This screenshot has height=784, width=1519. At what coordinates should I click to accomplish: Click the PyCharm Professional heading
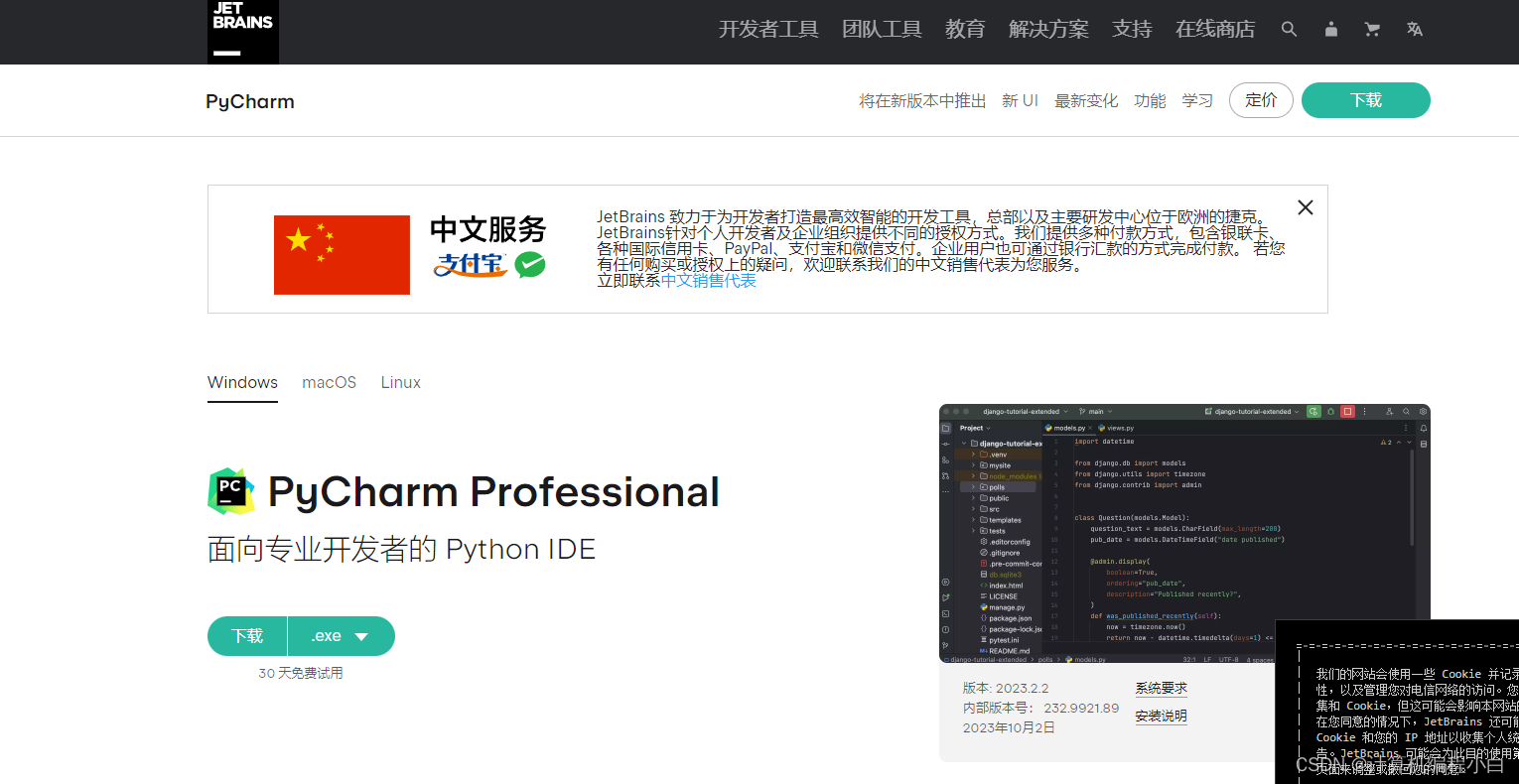point(493,491)
